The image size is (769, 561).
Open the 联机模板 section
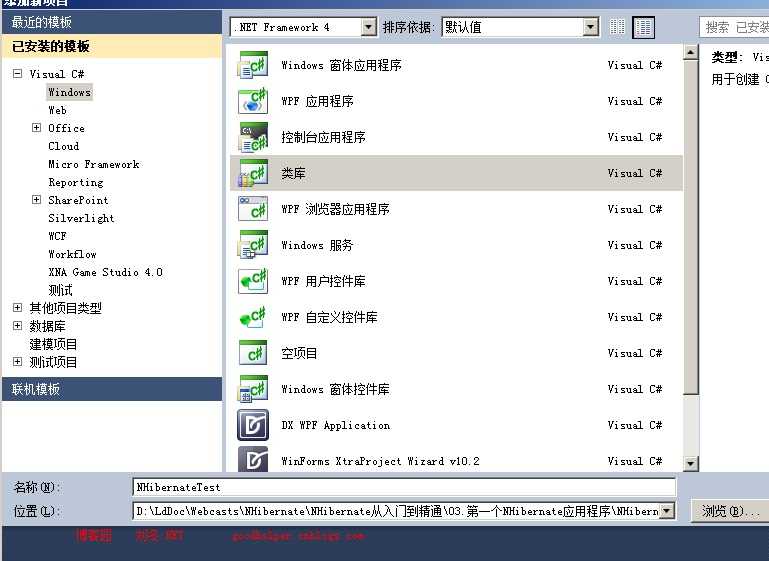(x=112, y=389)
